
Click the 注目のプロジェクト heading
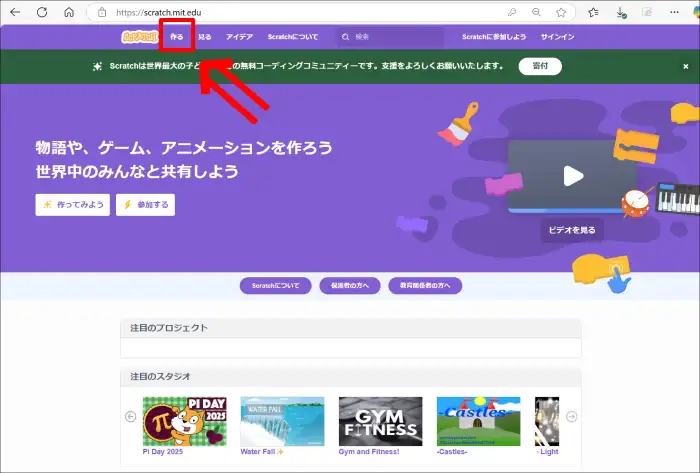click(169, 328)
